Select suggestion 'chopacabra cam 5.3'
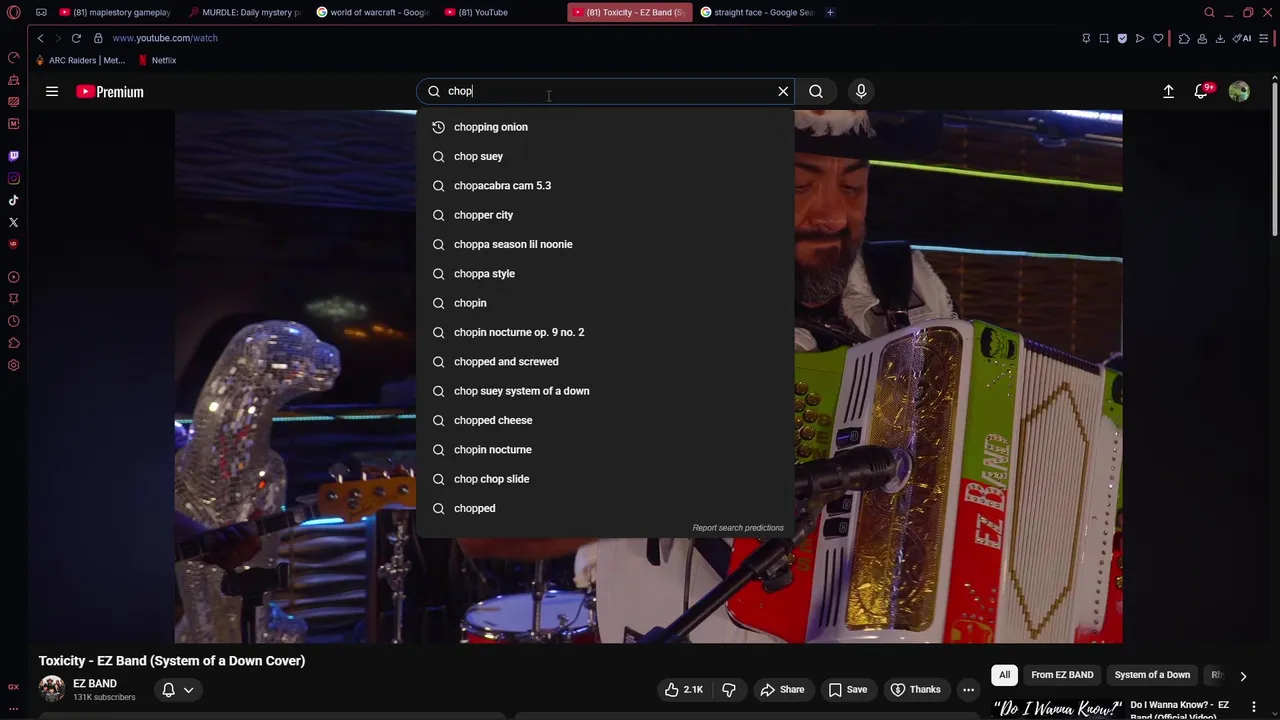The image size is (1280, 720). 605,185
